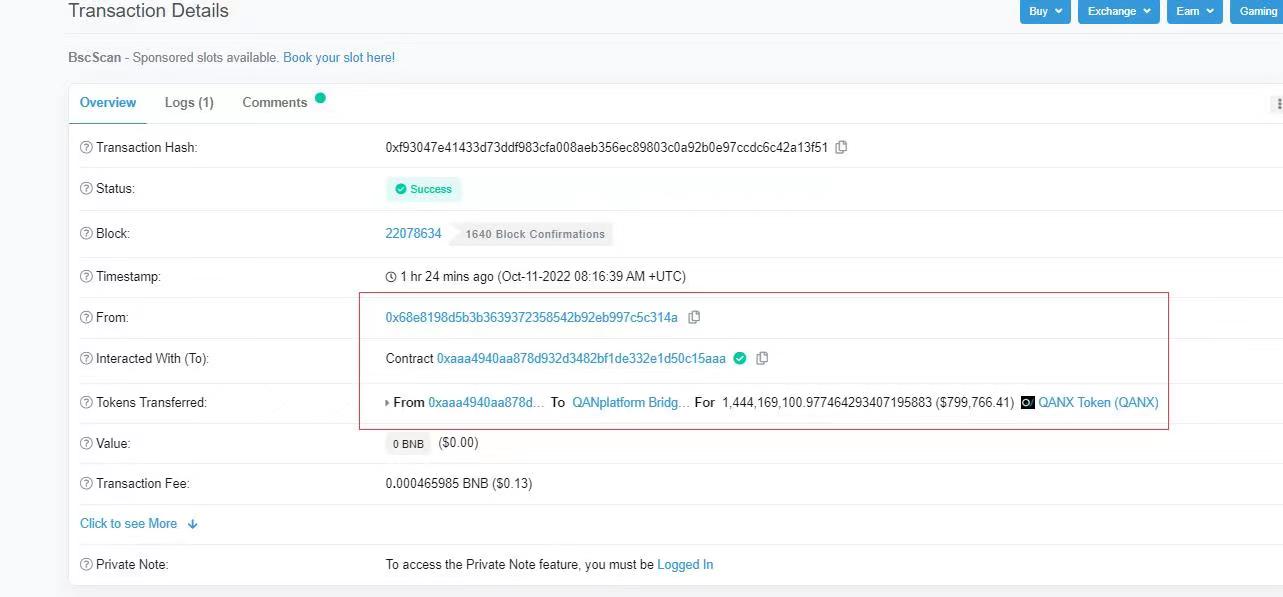Copy the transaction hash

click(x=841, y=147)
